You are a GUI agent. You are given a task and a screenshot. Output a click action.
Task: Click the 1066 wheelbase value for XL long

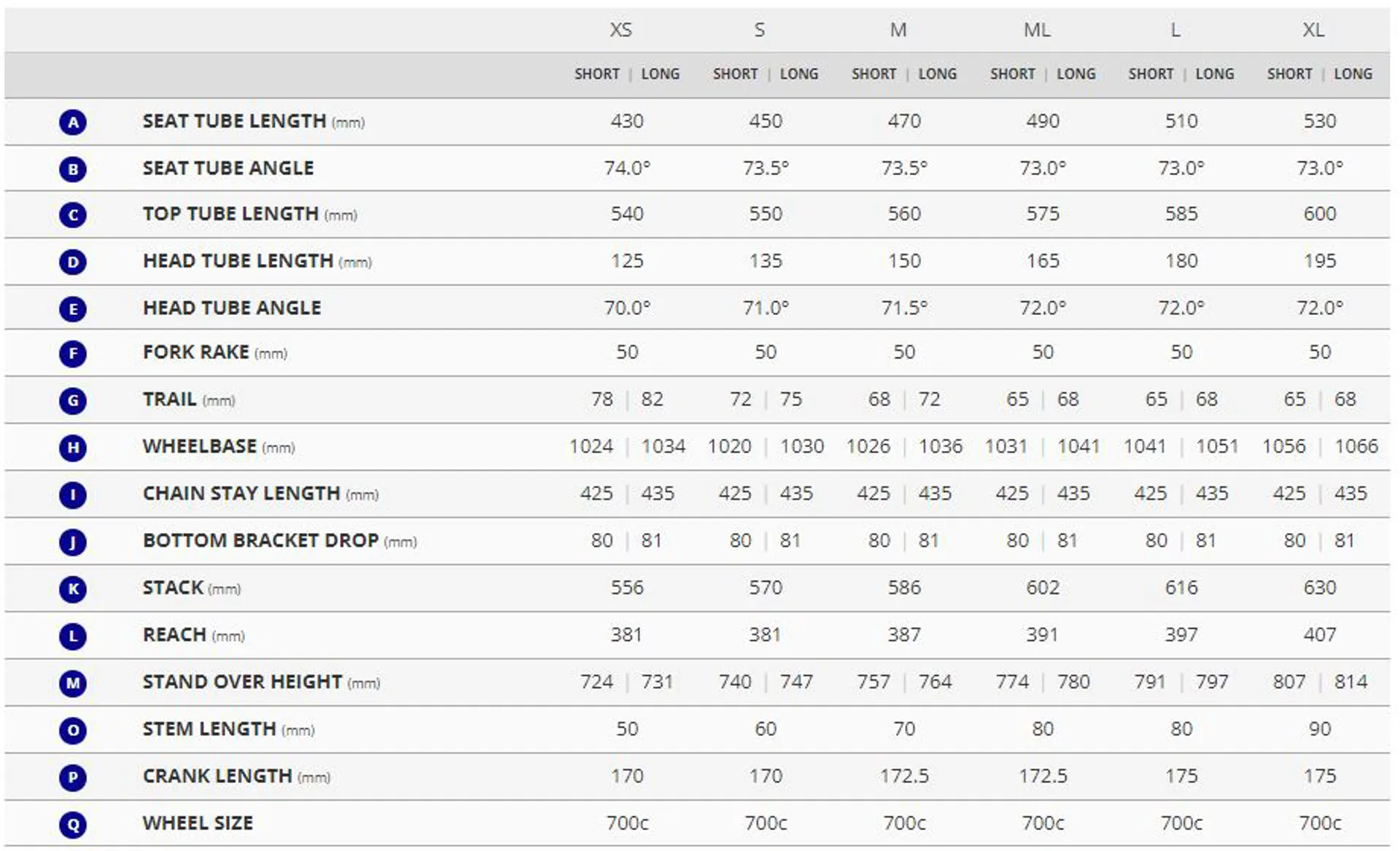(1356, 446)
